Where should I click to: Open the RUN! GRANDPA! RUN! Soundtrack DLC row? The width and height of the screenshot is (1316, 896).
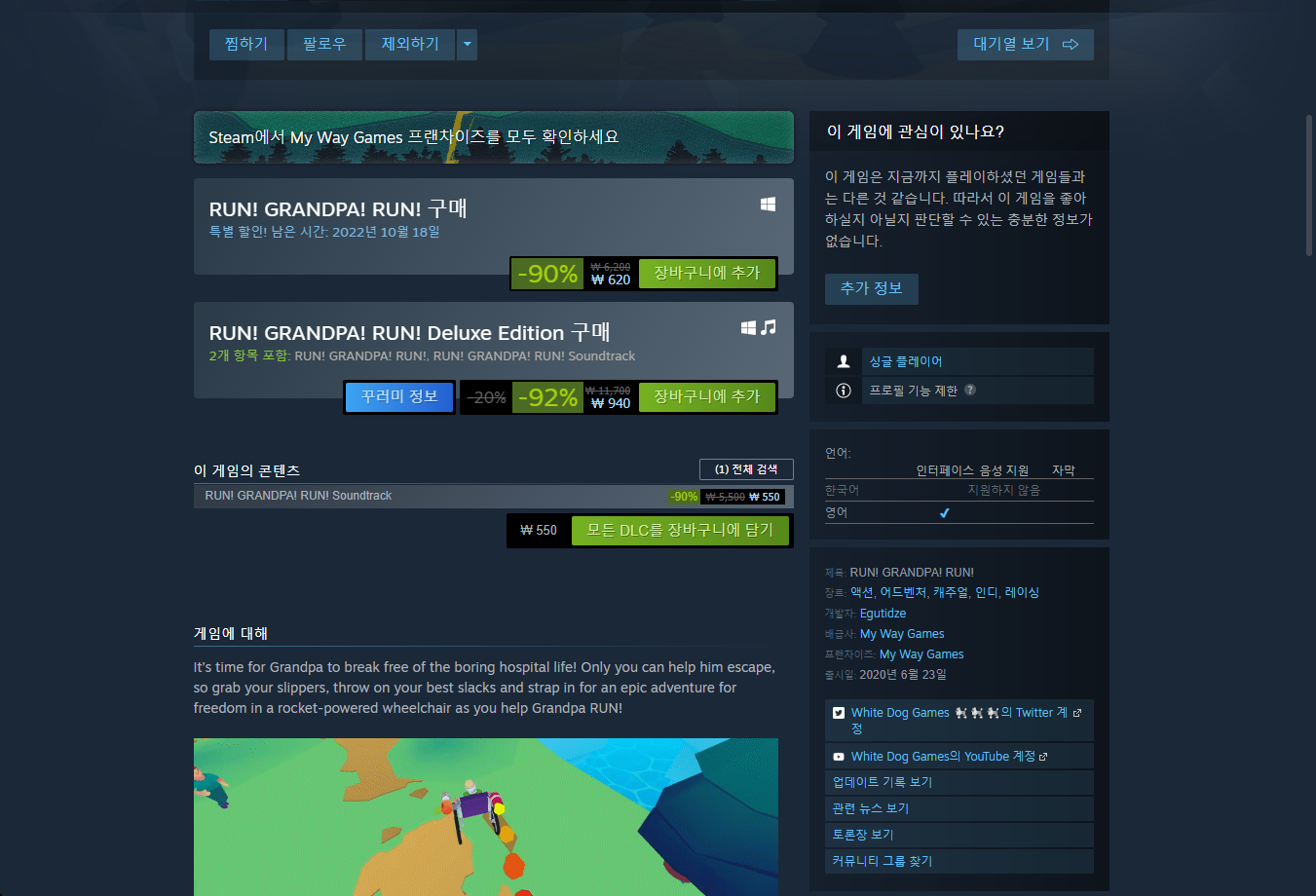click(x=494, y=497)
